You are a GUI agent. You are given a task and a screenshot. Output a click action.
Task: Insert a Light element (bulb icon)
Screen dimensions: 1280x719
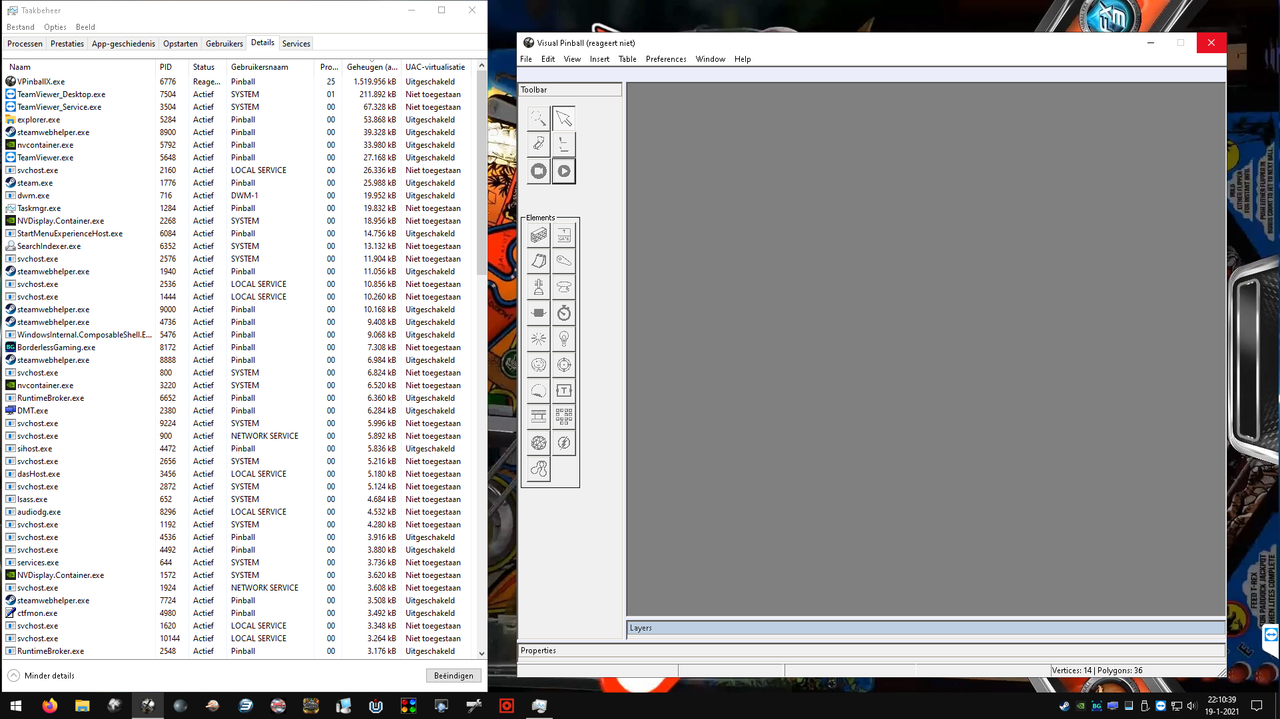pos(564,339)
